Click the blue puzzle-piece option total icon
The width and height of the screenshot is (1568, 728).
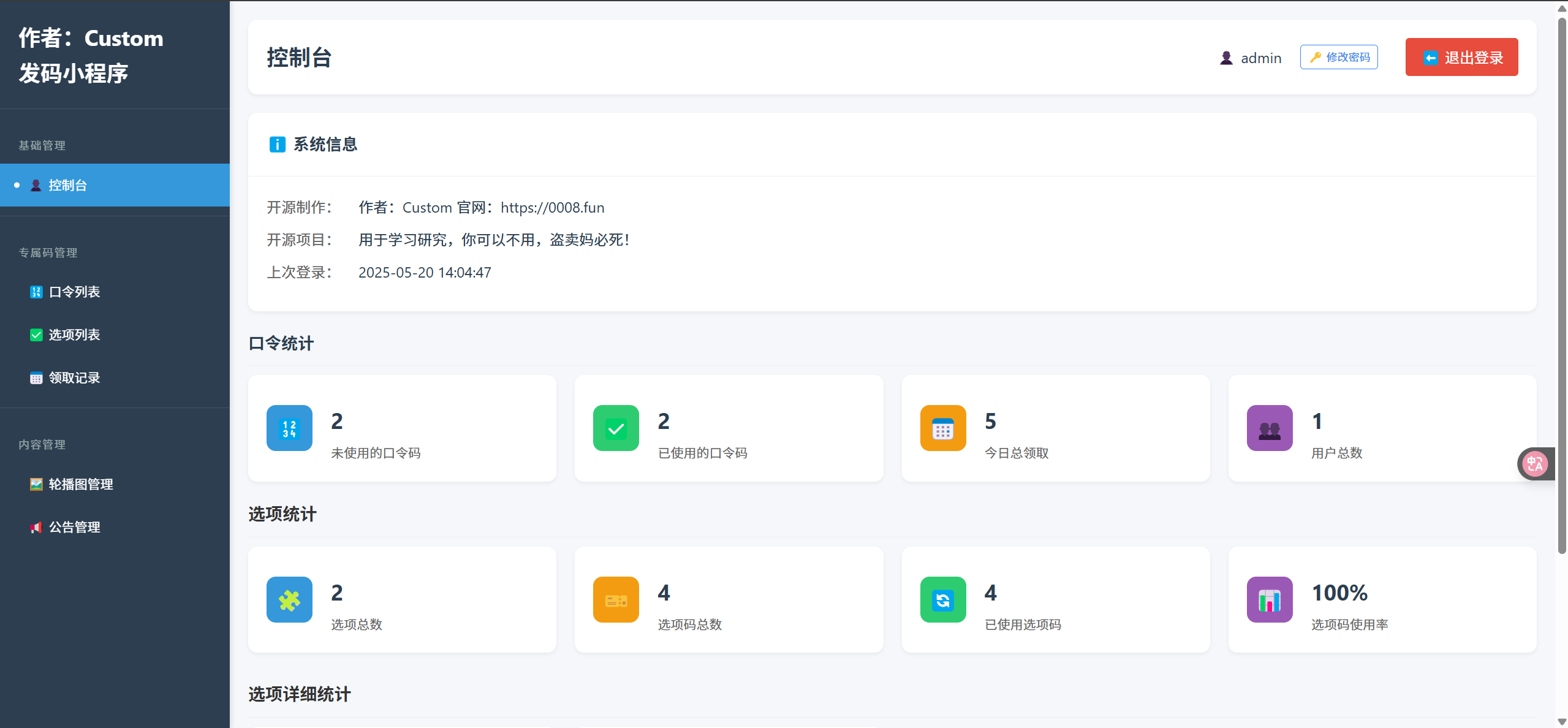[289, 600]
